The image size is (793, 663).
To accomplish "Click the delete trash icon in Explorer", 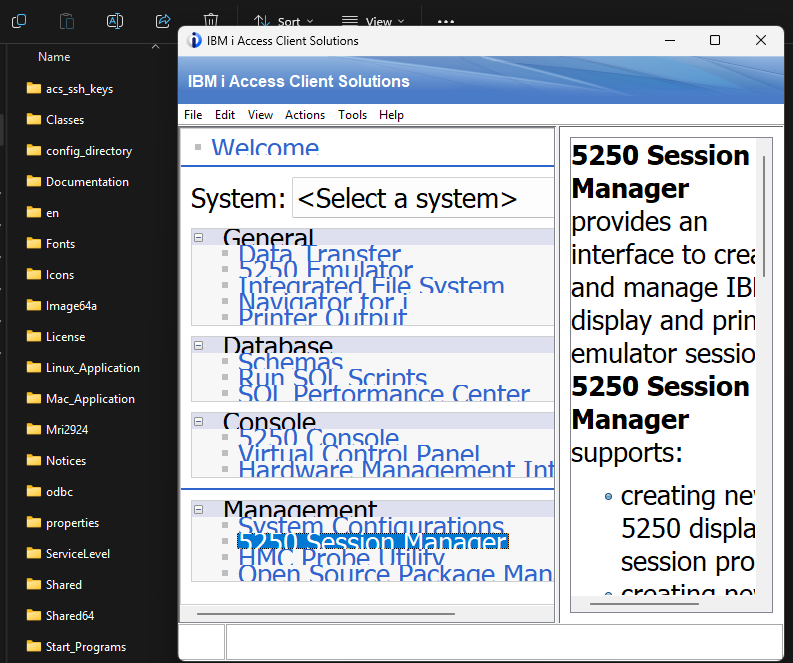I will (211, 20).
